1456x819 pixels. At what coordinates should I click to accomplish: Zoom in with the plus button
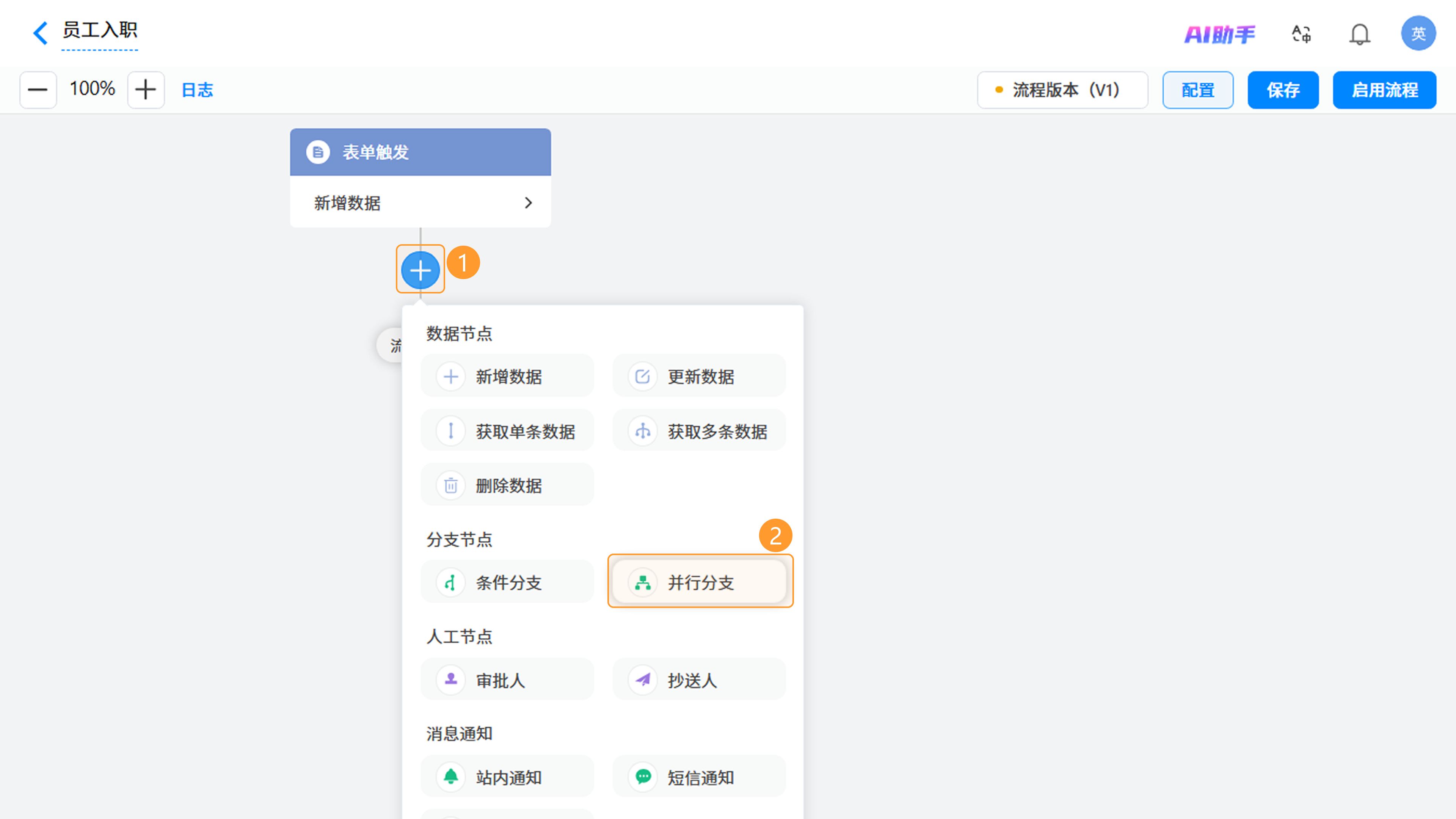click(146, 89)
